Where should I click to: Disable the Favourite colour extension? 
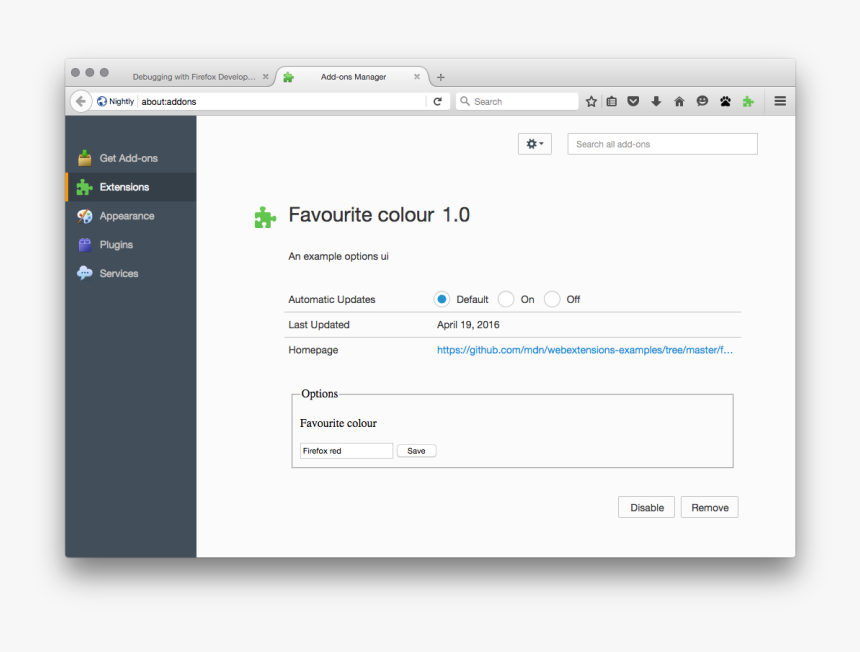pos(647,507)
